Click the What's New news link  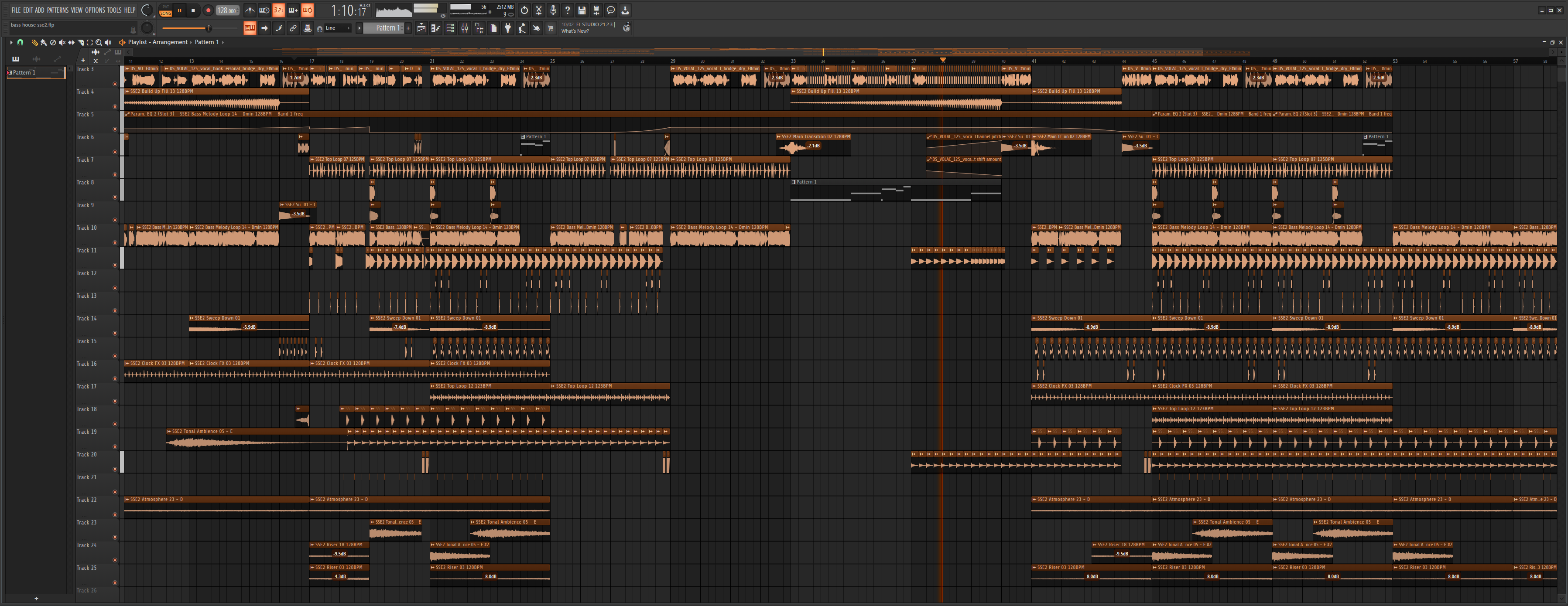[x=575, y=31]
